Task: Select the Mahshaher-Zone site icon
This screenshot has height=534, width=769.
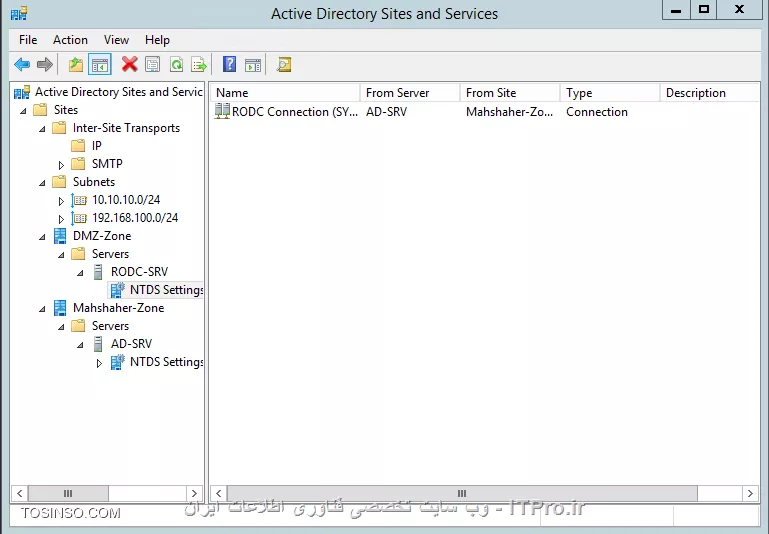Action: pyautogui.click(x=60, y=308)
